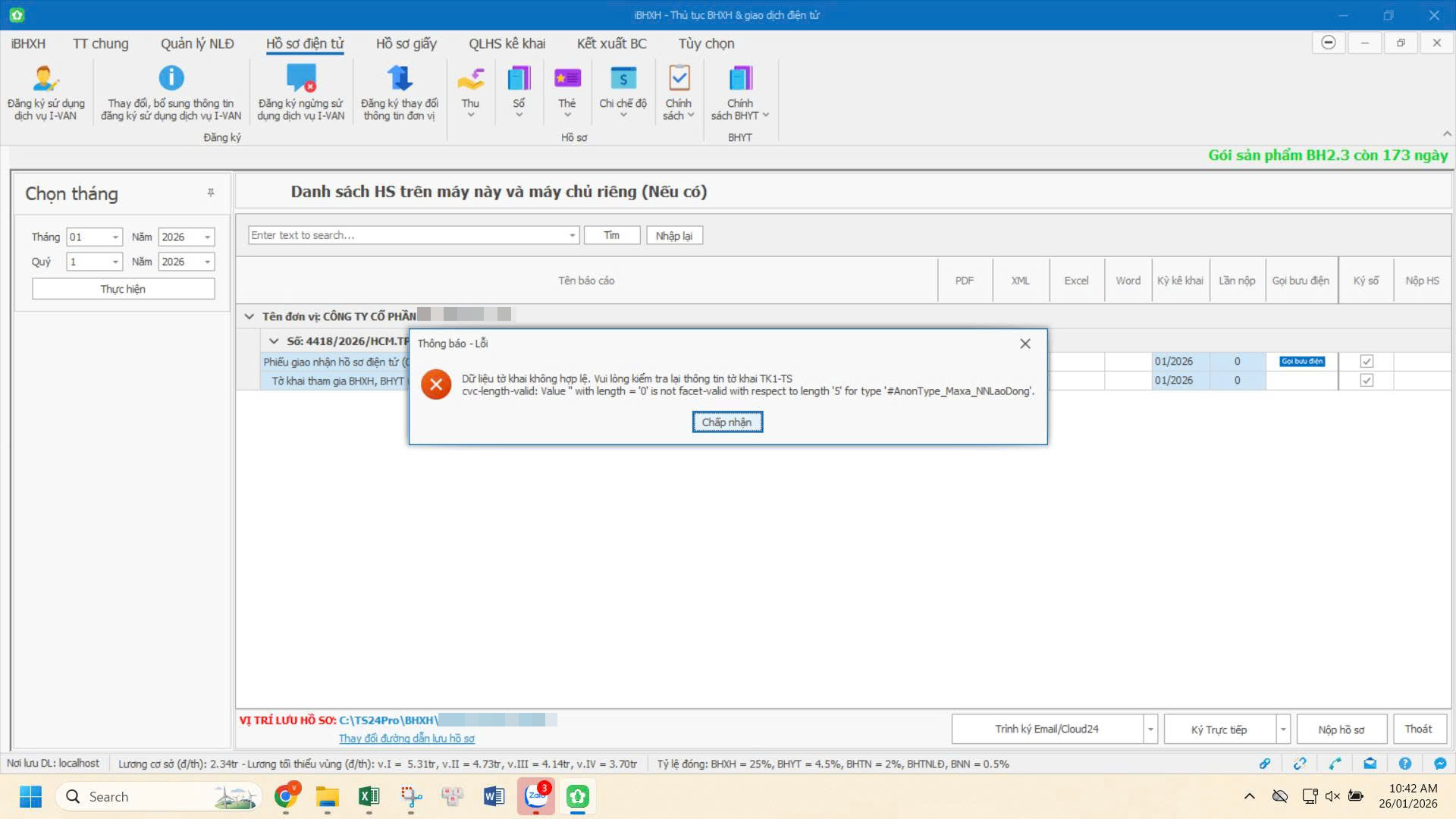The width and height of the screenshot is (1456, 819).
Task: Expand the Ký Trực tiếp dropdown arrow
Action: pos(1283,730)
